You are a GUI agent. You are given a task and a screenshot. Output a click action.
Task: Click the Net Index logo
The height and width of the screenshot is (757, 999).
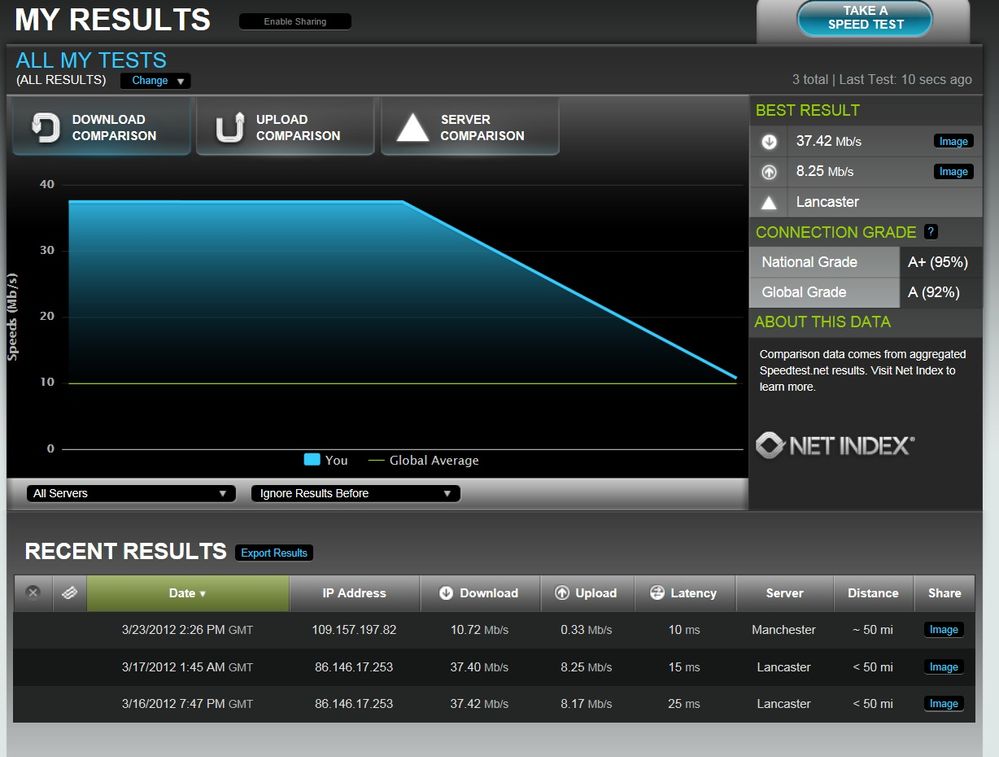click(x=835, y=445)
